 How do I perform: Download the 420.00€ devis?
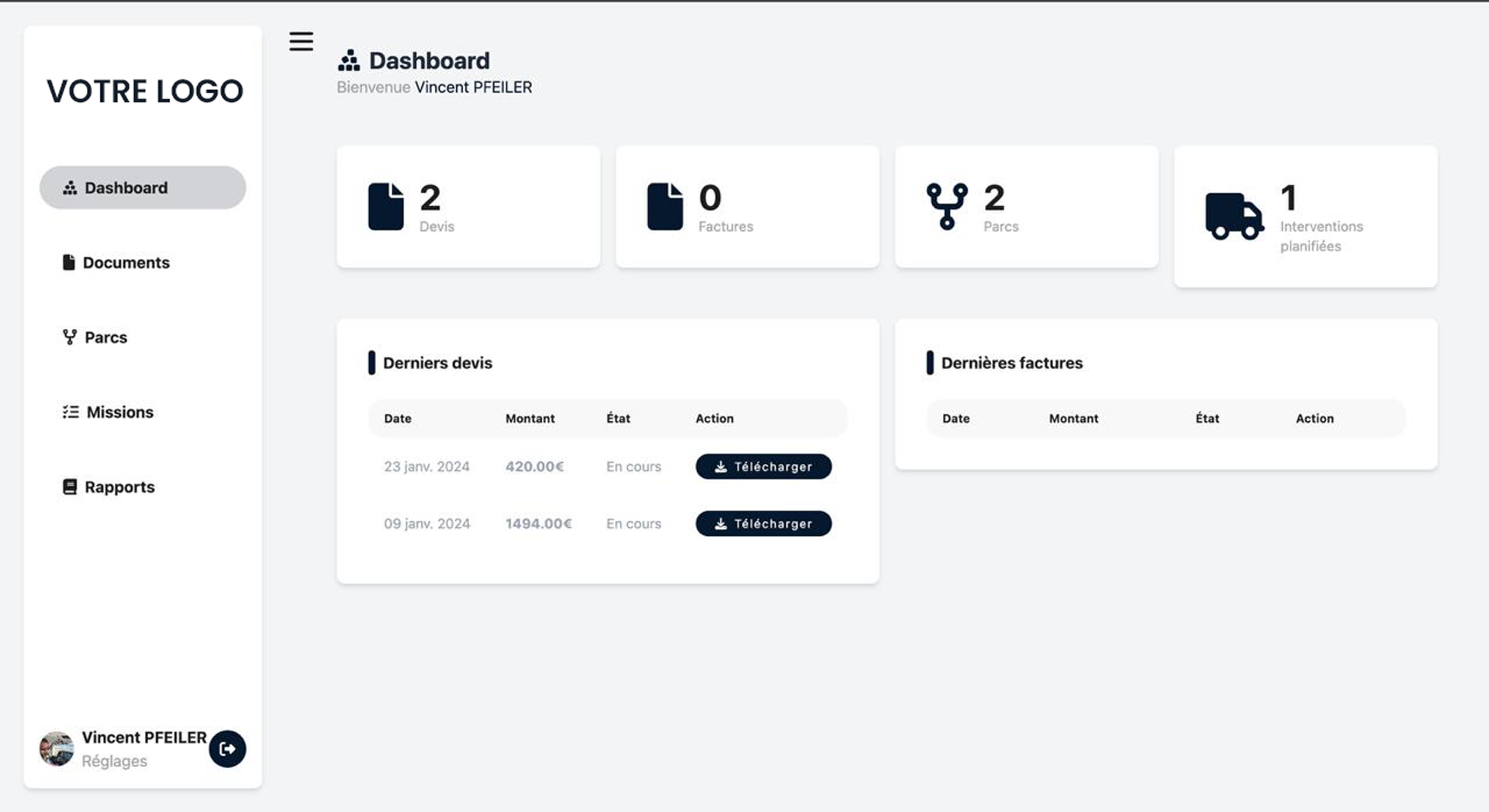[x=763, y=466]
